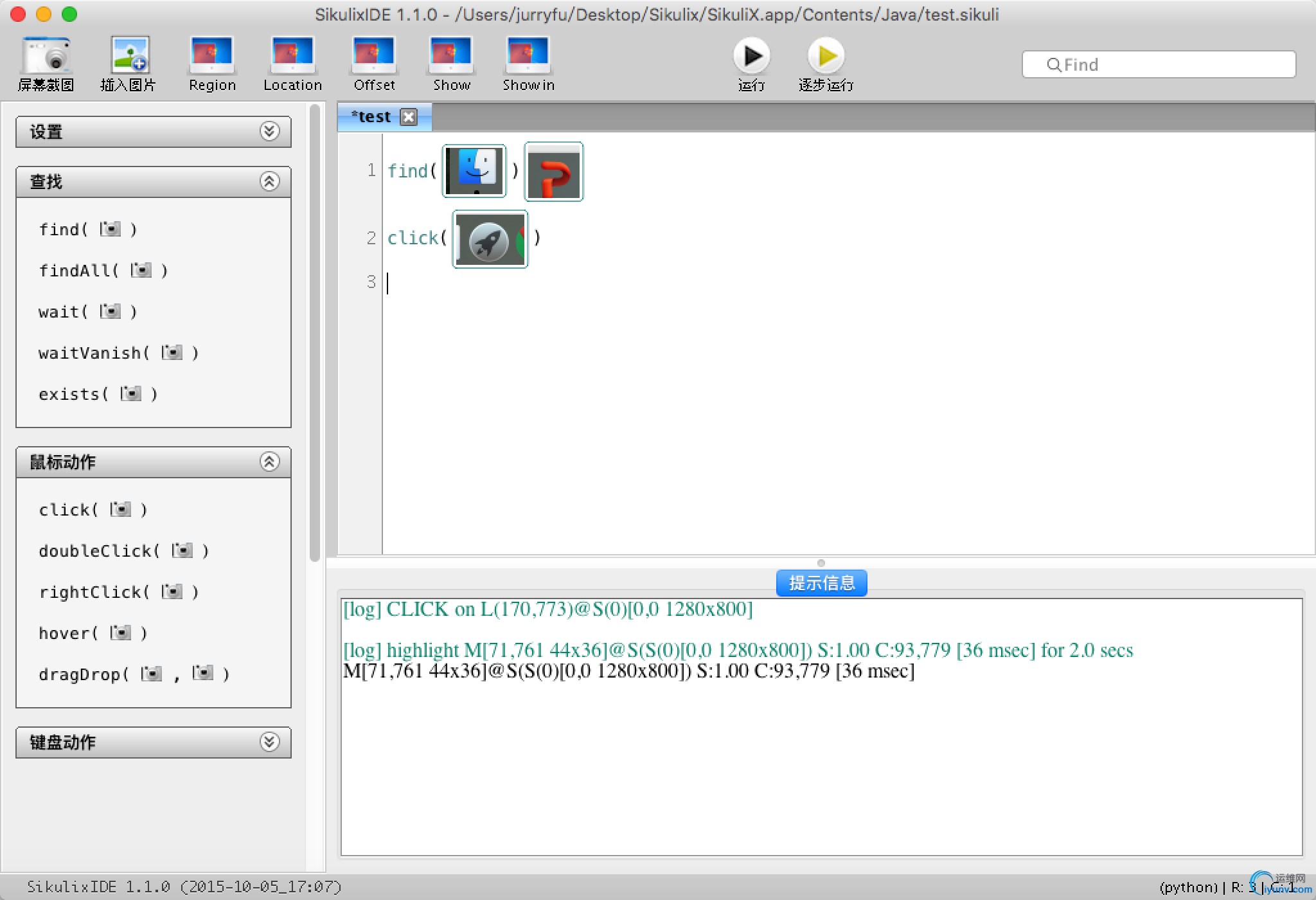The height and width of the screenshot is (900, 1316).
Task: Collapse the 鼠标动作 mouse actions panel
Action: pos(269,462)
